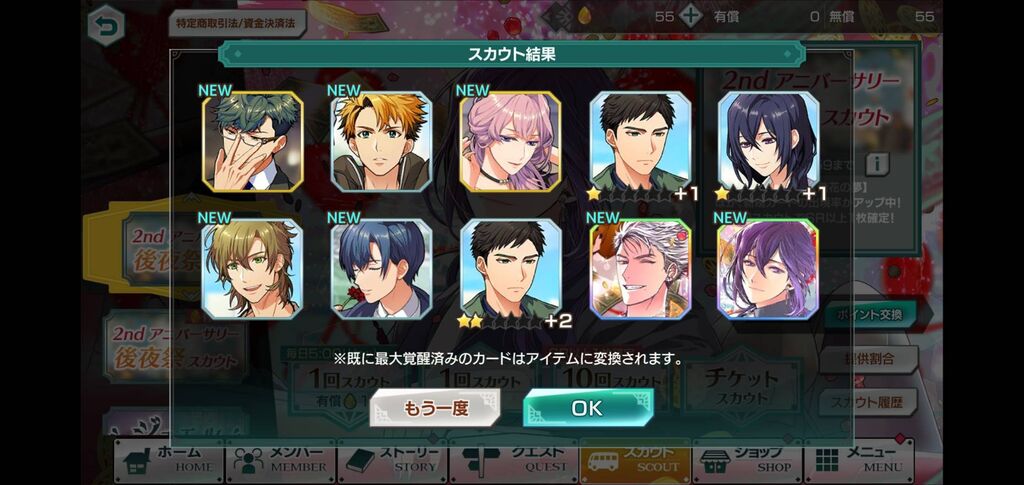View the orange-haired character card

click(x=381, y=141)
